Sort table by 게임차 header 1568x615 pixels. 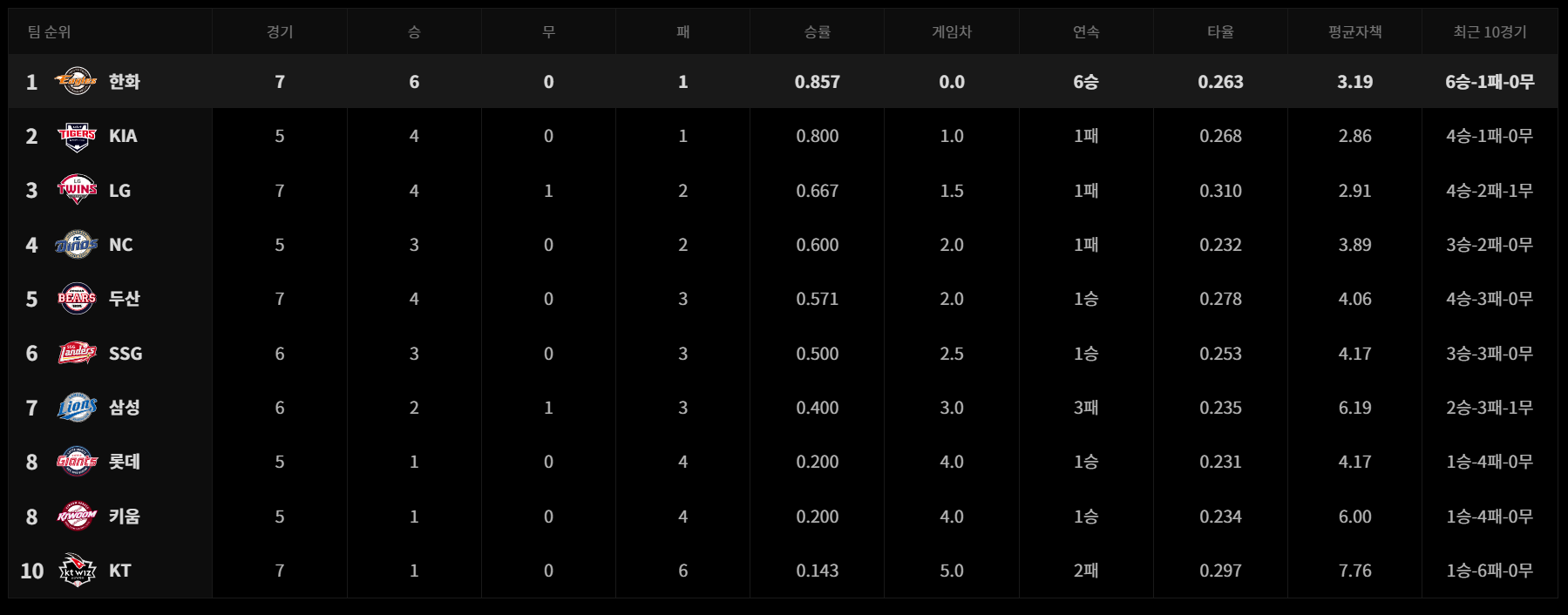951,32
